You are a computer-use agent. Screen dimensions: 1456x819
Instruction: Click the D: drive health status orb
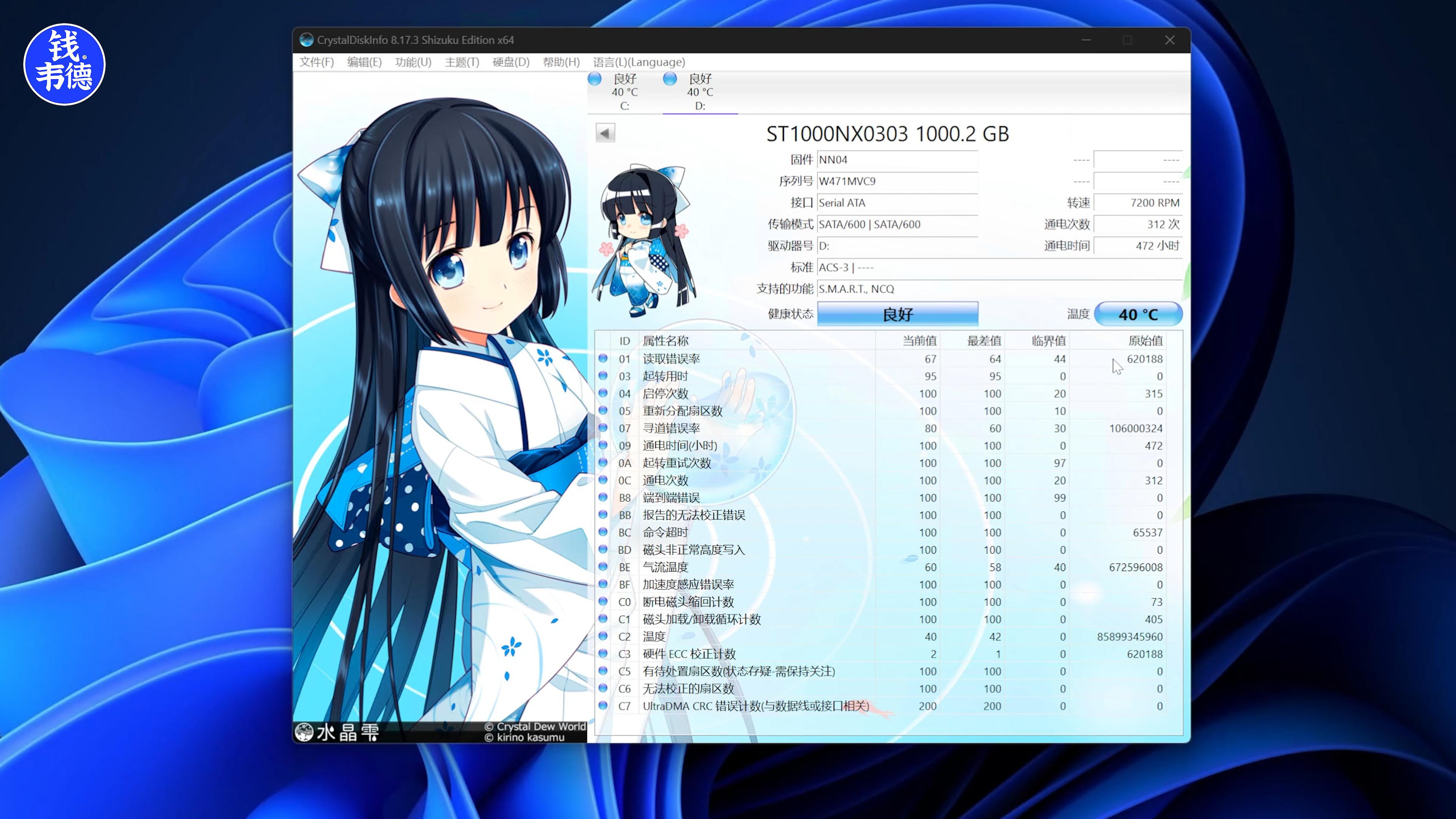click(x=670, y=78)
